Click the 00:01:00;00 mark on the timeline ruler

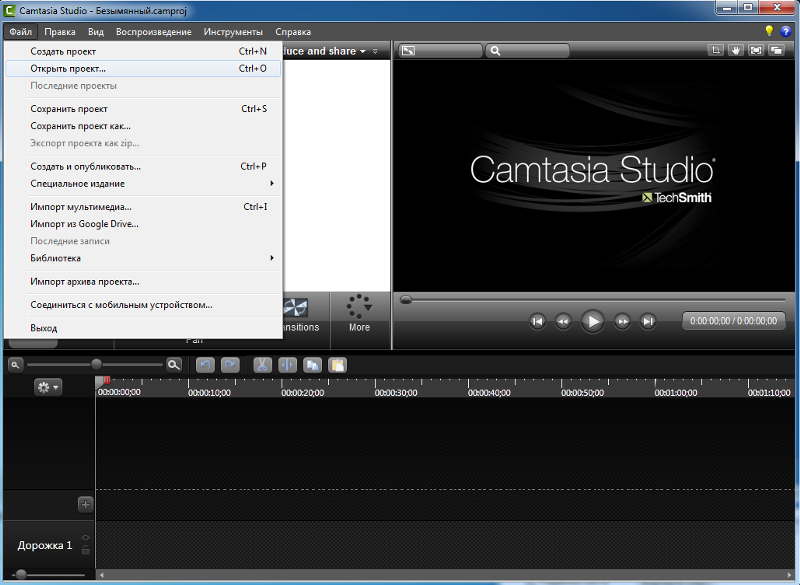[x=676, y=393]
